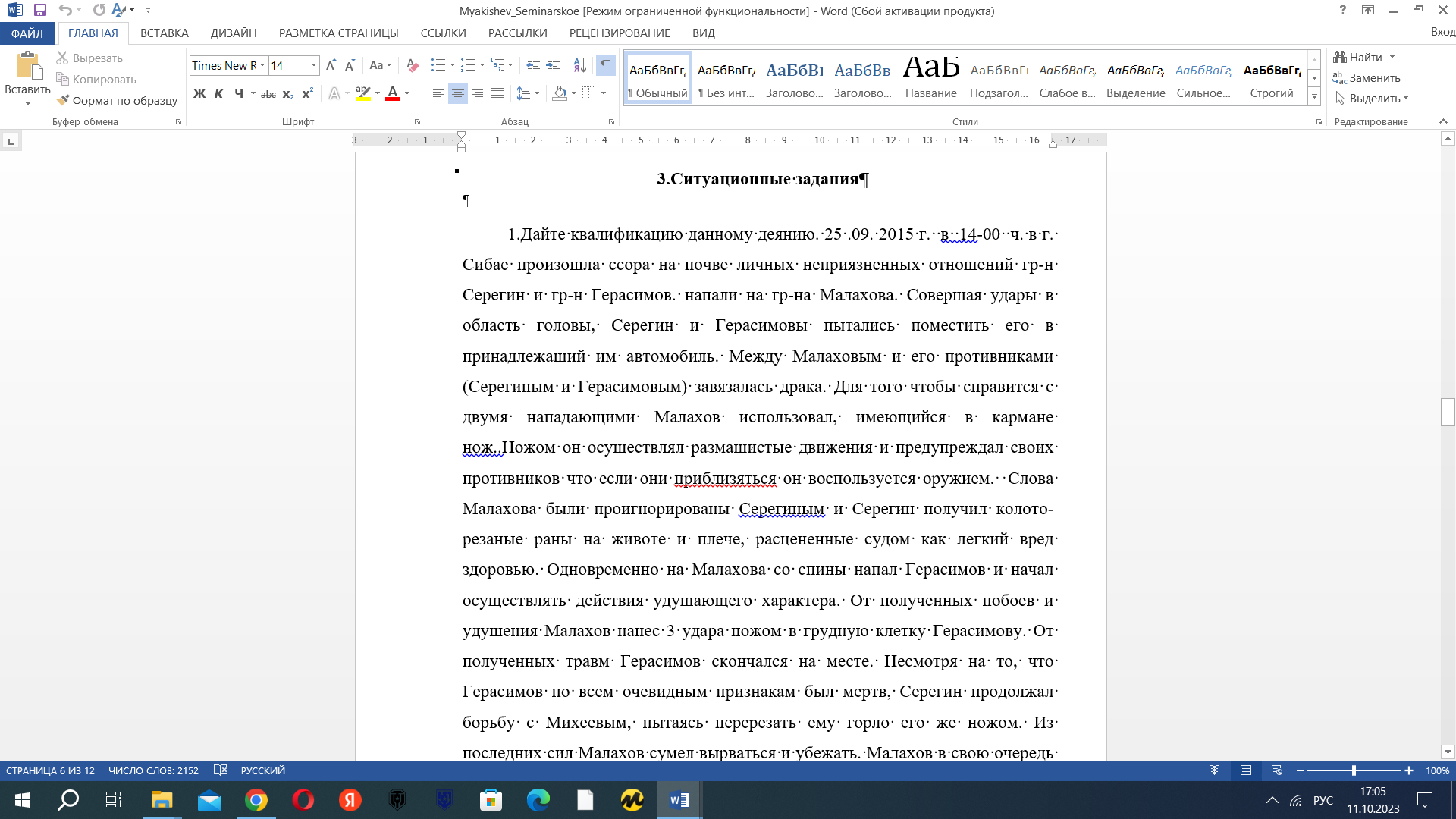
Task: Open the Font dialog launcher (Шрифт)
Action: point(417,122)
